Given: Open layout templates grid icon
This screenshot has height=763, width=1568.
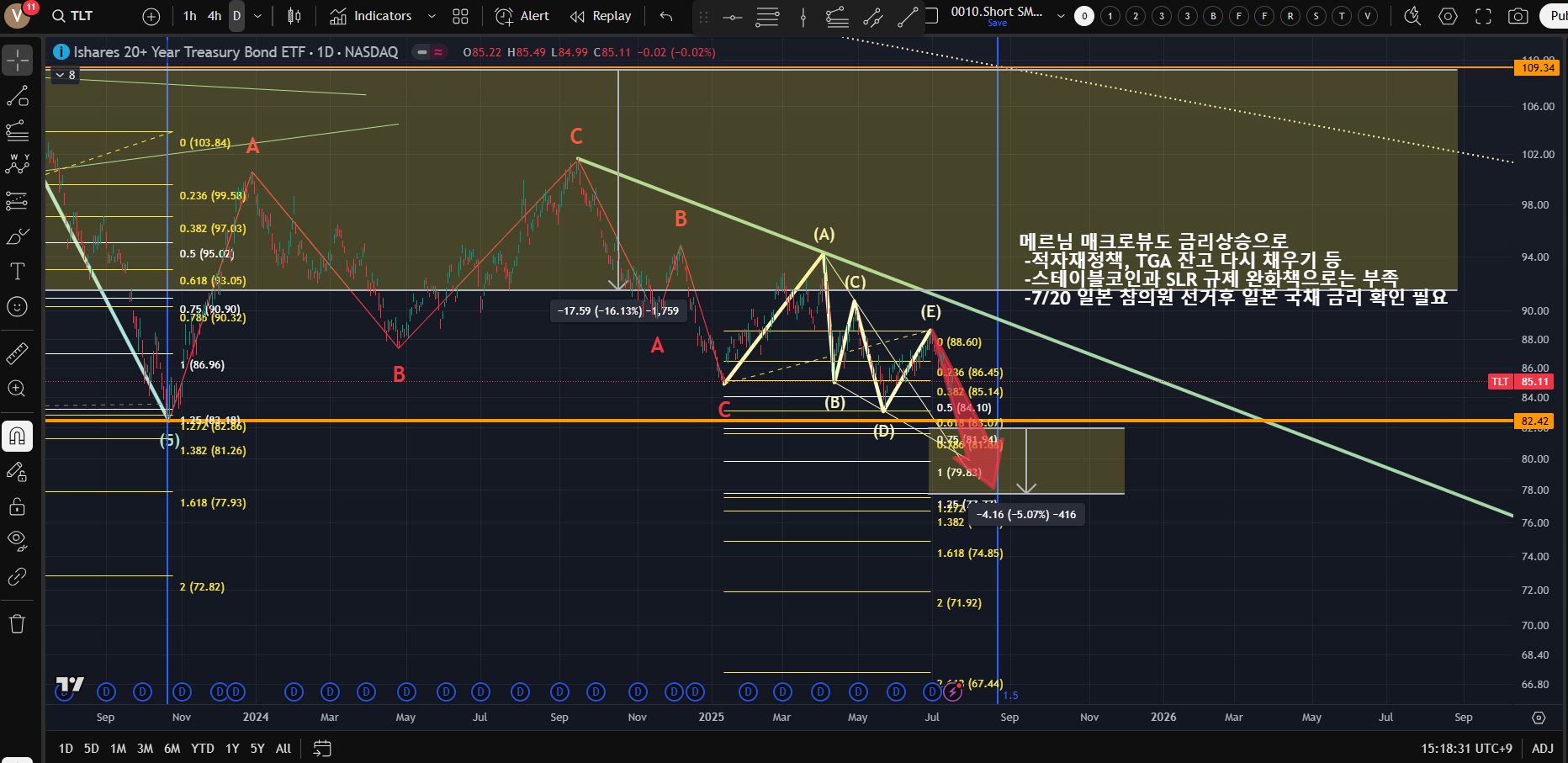Looking at the screenshot, I should click(460, 16).
